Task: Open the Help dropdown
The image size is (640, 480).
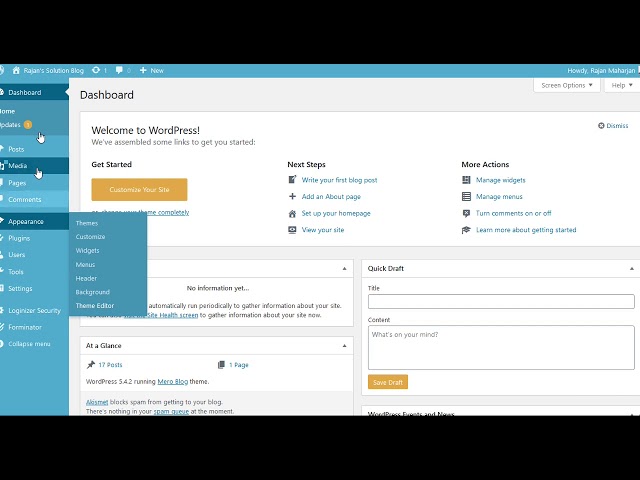Action: (622, 85)
